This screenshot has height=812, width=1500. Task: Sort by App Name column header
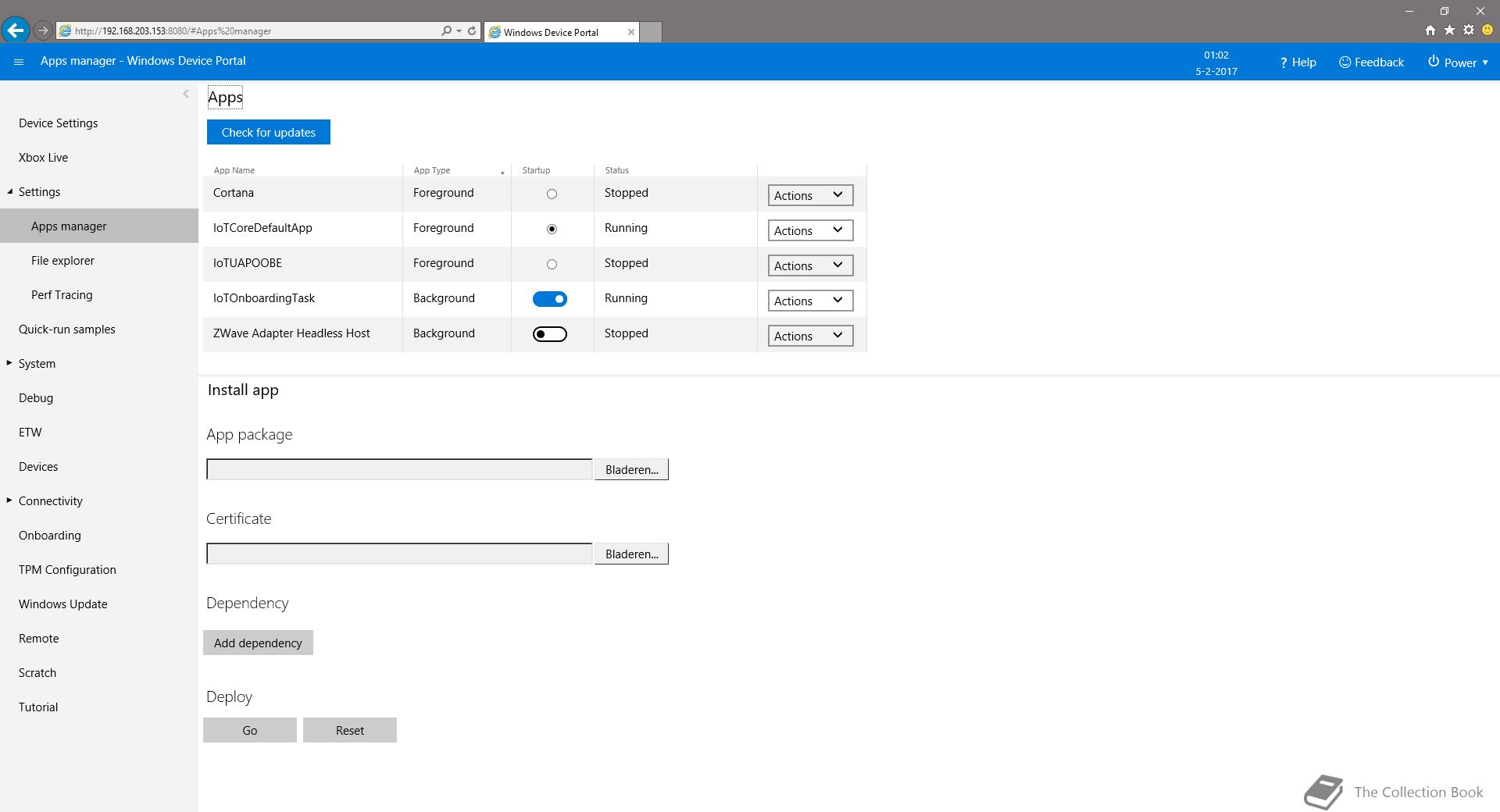(x=234, y=170)
